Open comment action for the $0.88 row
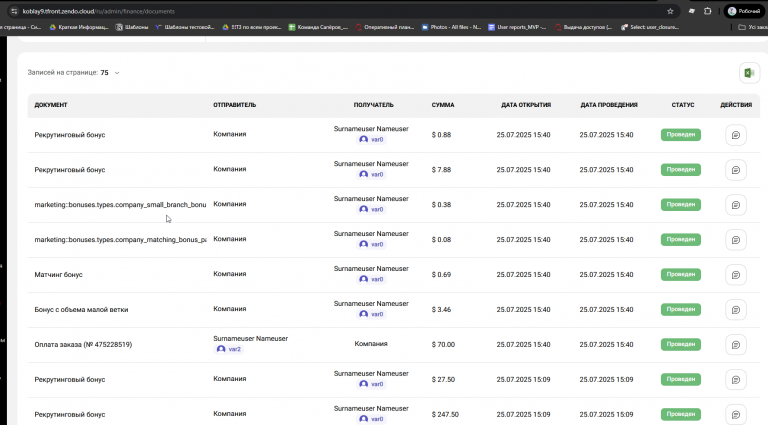 tap(736, 135)
